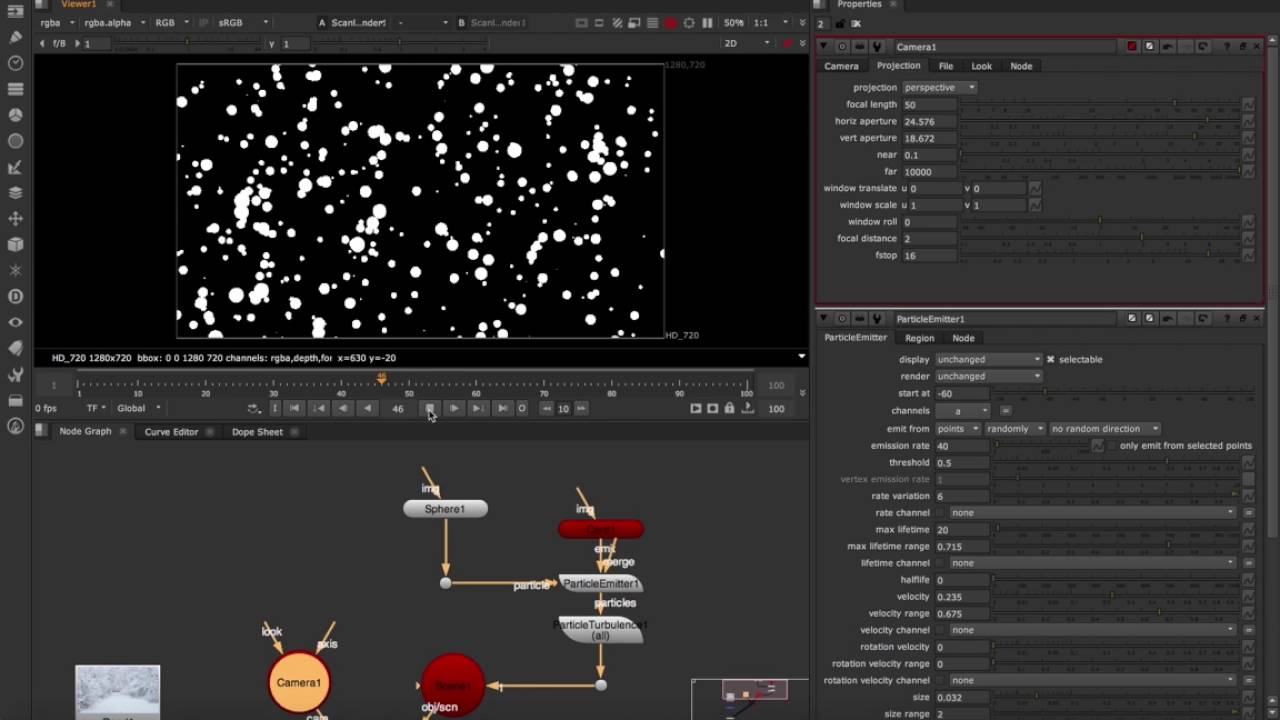Open the File tab in Camera1
This screenshot has width=1280, height=720.
[x=945, y=66]
